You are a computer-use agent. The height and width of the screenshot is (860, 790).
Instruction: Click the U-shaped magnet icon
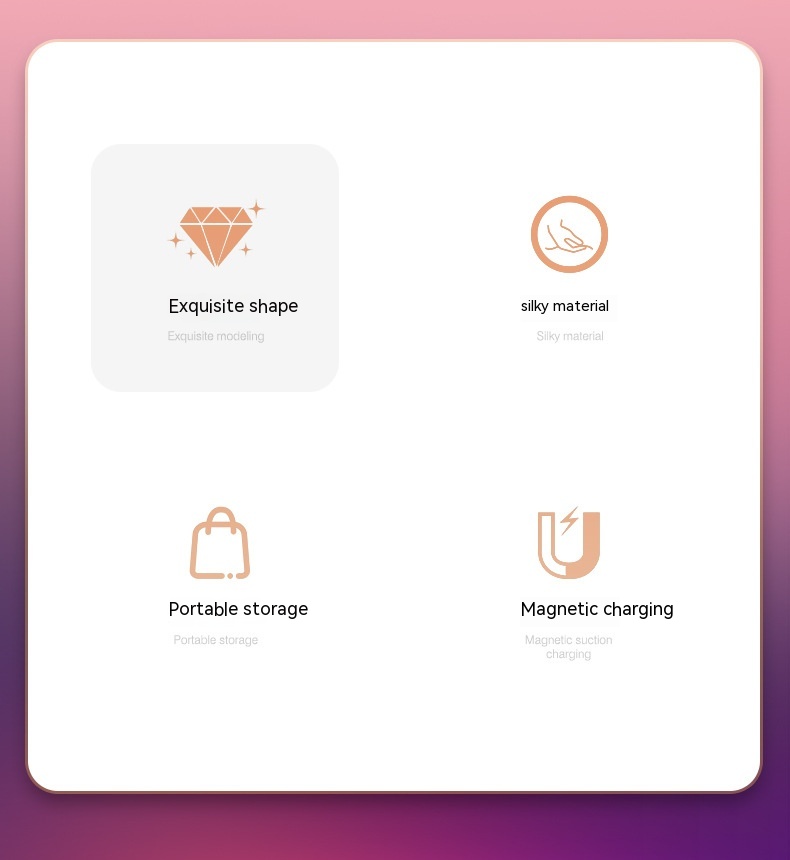(x=569, y=544)
